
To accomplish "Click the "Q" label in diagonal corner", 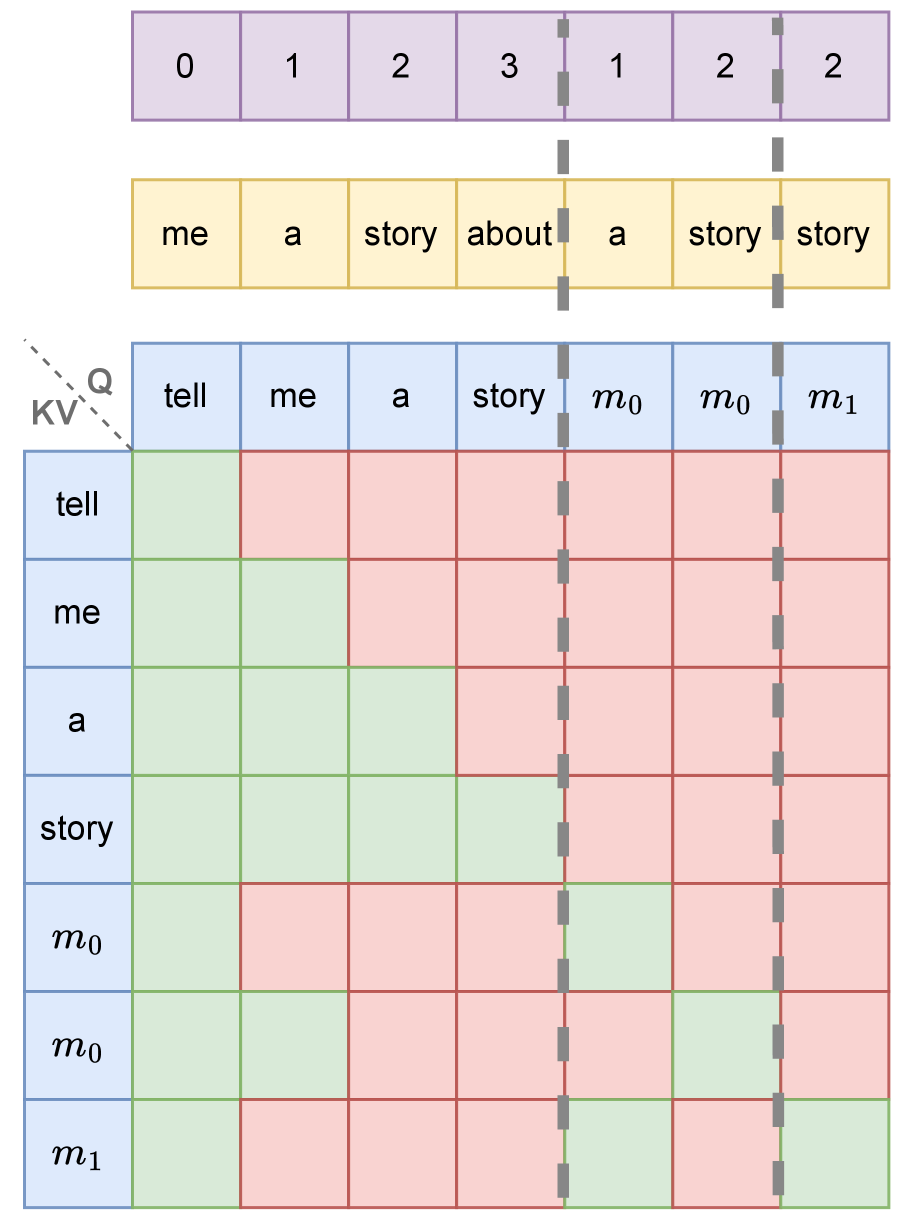I will (100, 379).
